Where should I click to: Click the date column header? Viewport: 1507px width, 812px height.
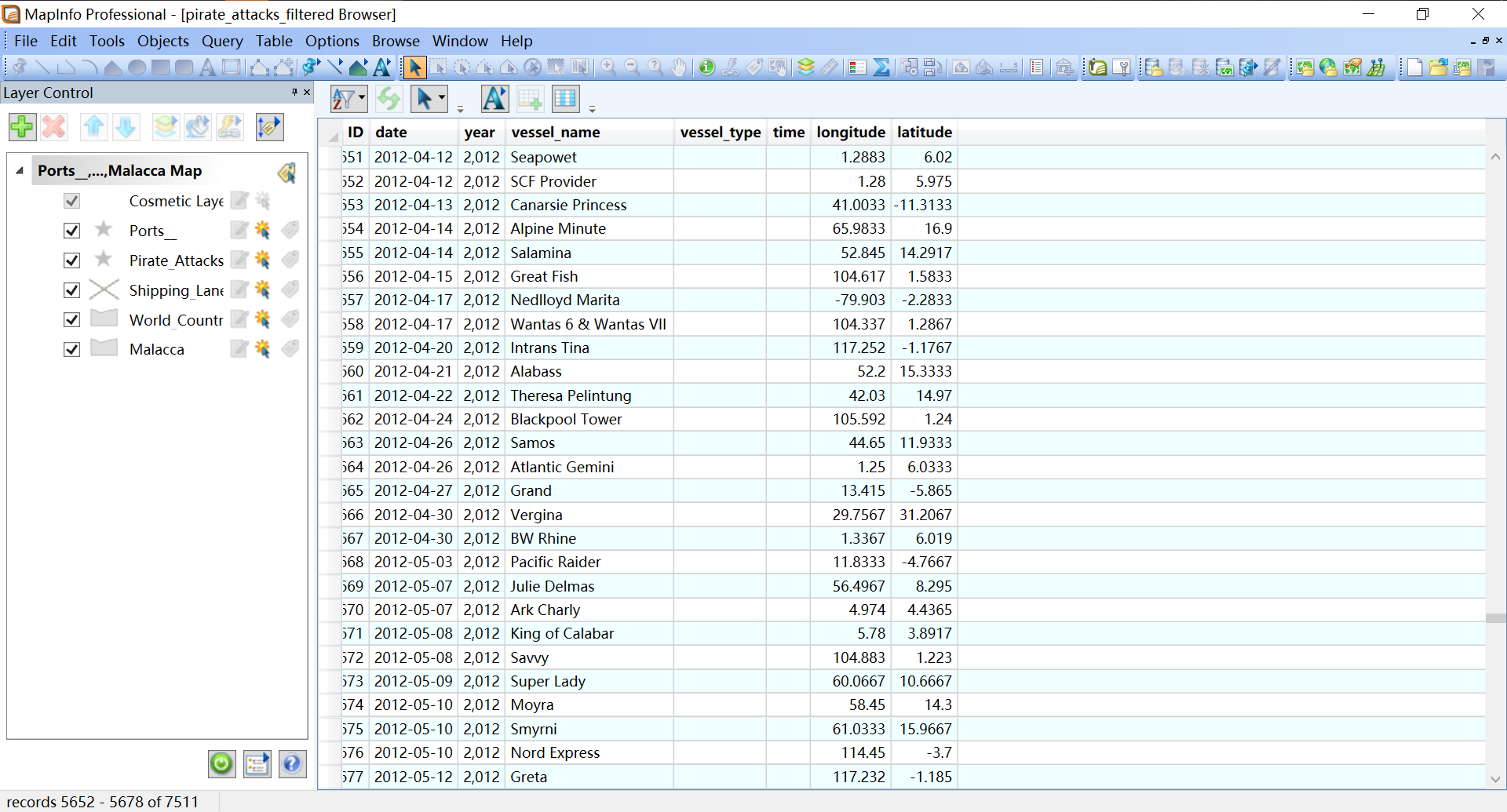tap(414, 133)
